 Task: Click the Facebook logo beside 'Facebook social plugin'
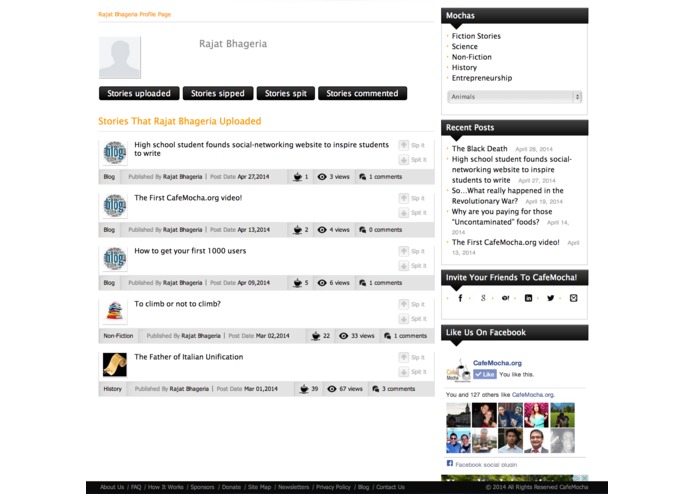click(x=450, y=463)
